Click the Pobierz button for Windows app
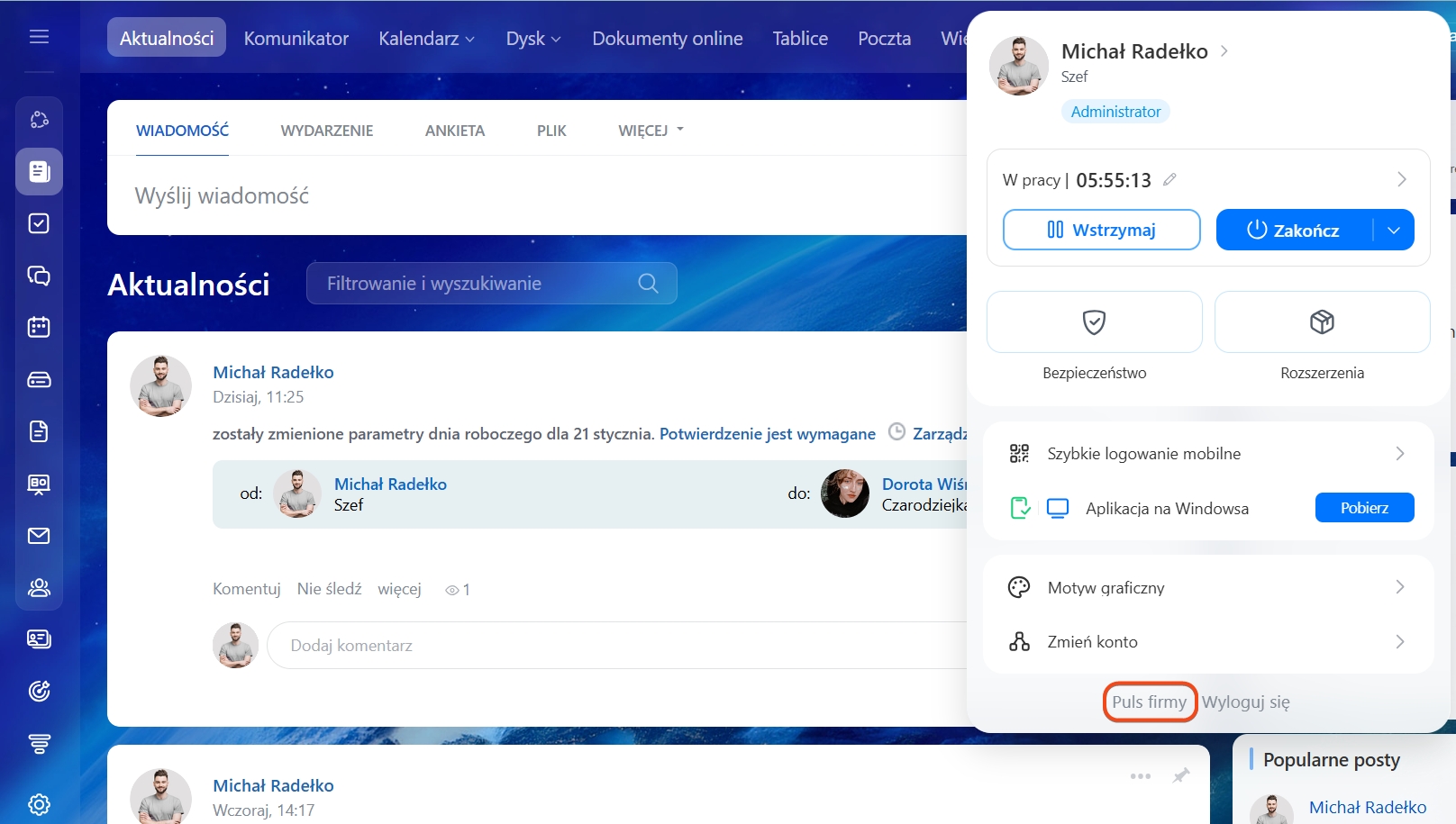The image size is (1456, 824). point(1364,508)
